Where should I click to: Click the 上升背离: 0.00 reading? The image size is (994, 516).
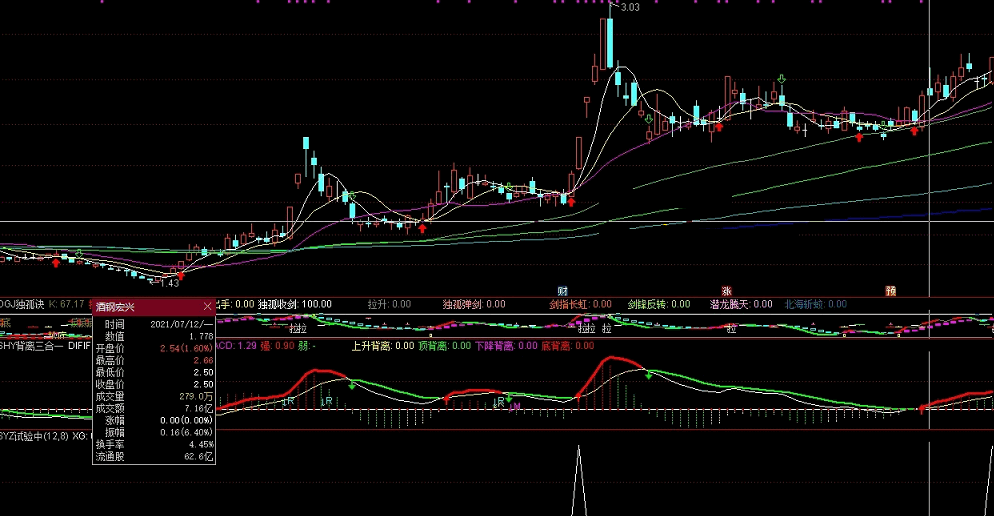point(383,346)
